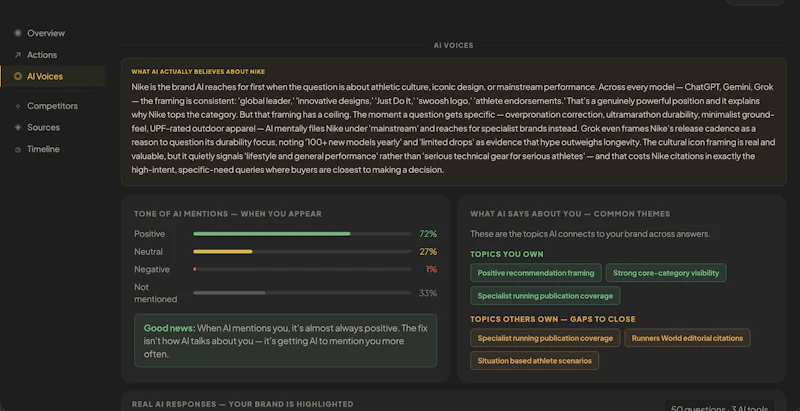Click the Not mentioned row label
Viewport: 800px width, 411px height.
pos(156,293)
